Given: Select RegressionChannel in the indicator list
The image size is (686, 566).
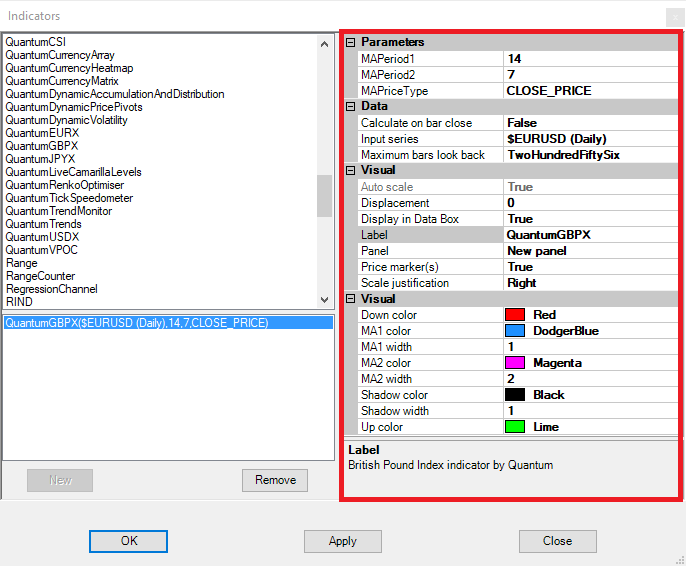Looking at the screenshot, I should (51, 289).
